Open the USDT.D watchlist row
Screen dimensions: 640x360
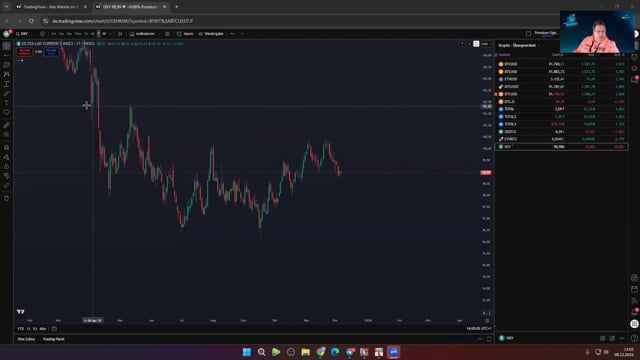(x=561, y=132)
